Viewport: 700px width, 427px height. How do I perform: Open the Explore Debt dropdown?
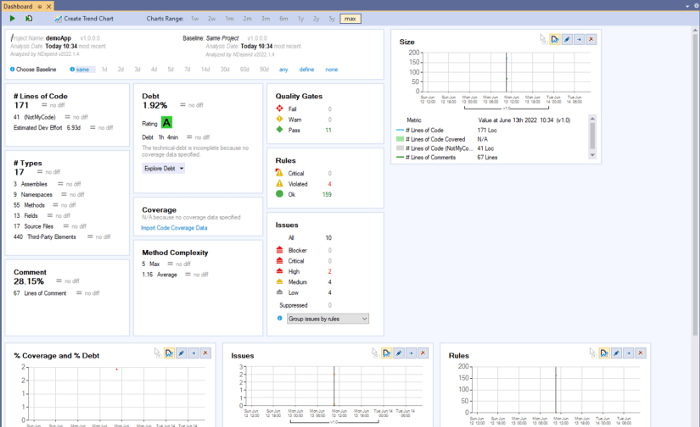[164, 168]
